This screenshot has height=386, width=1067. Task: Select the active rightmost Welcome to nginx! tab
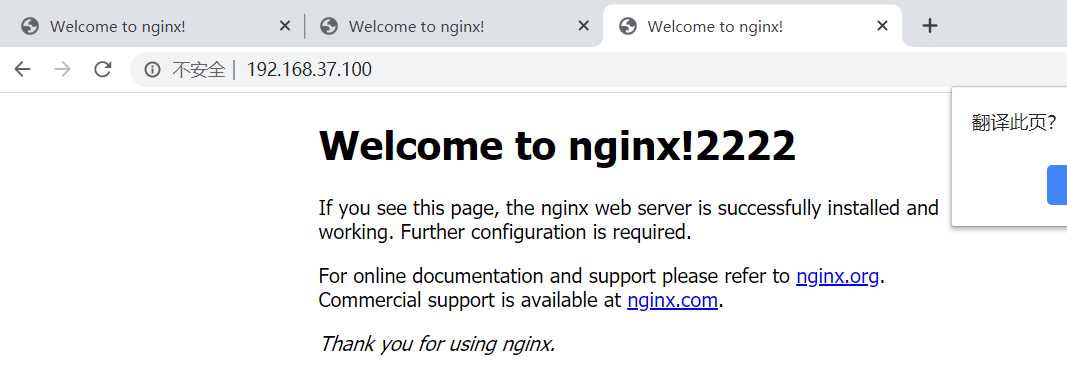pos(752,26)
